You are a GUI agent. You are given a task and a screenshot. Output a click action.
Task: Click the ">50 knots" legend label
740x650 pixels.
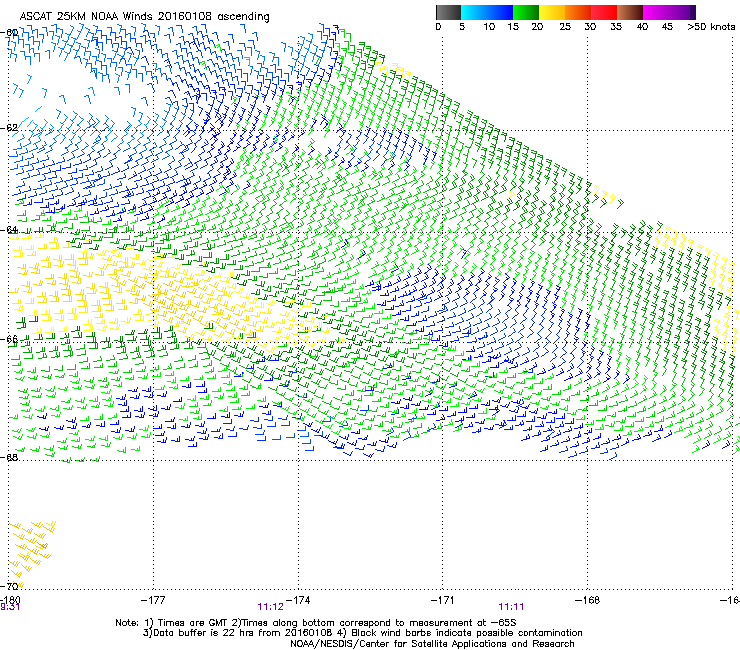[711, 27]
